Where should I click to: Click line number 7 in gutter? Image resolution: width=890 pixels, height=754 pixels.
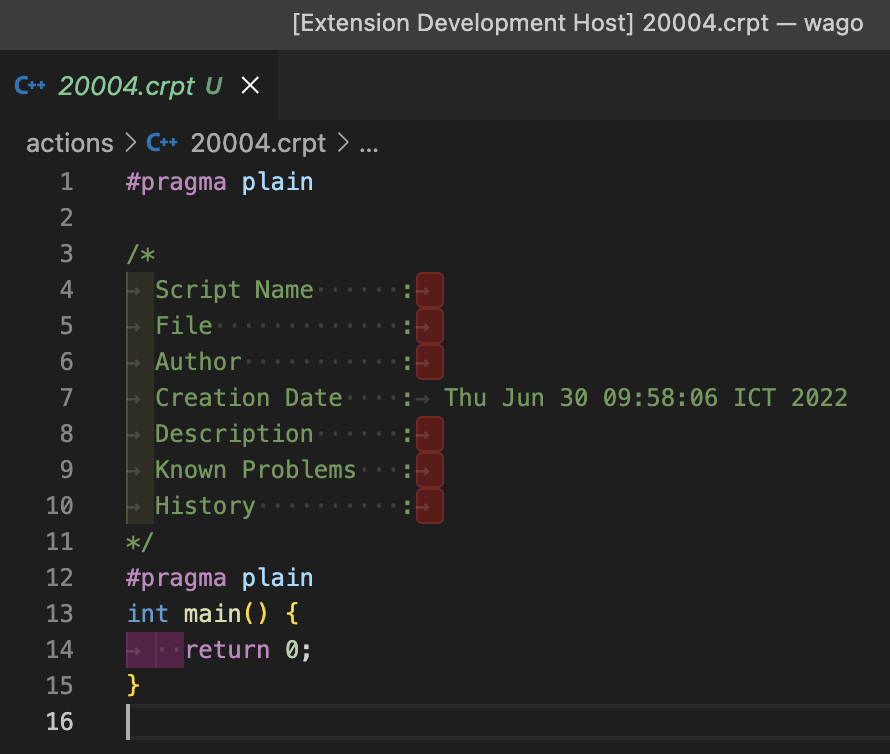(x=66, y=397)
